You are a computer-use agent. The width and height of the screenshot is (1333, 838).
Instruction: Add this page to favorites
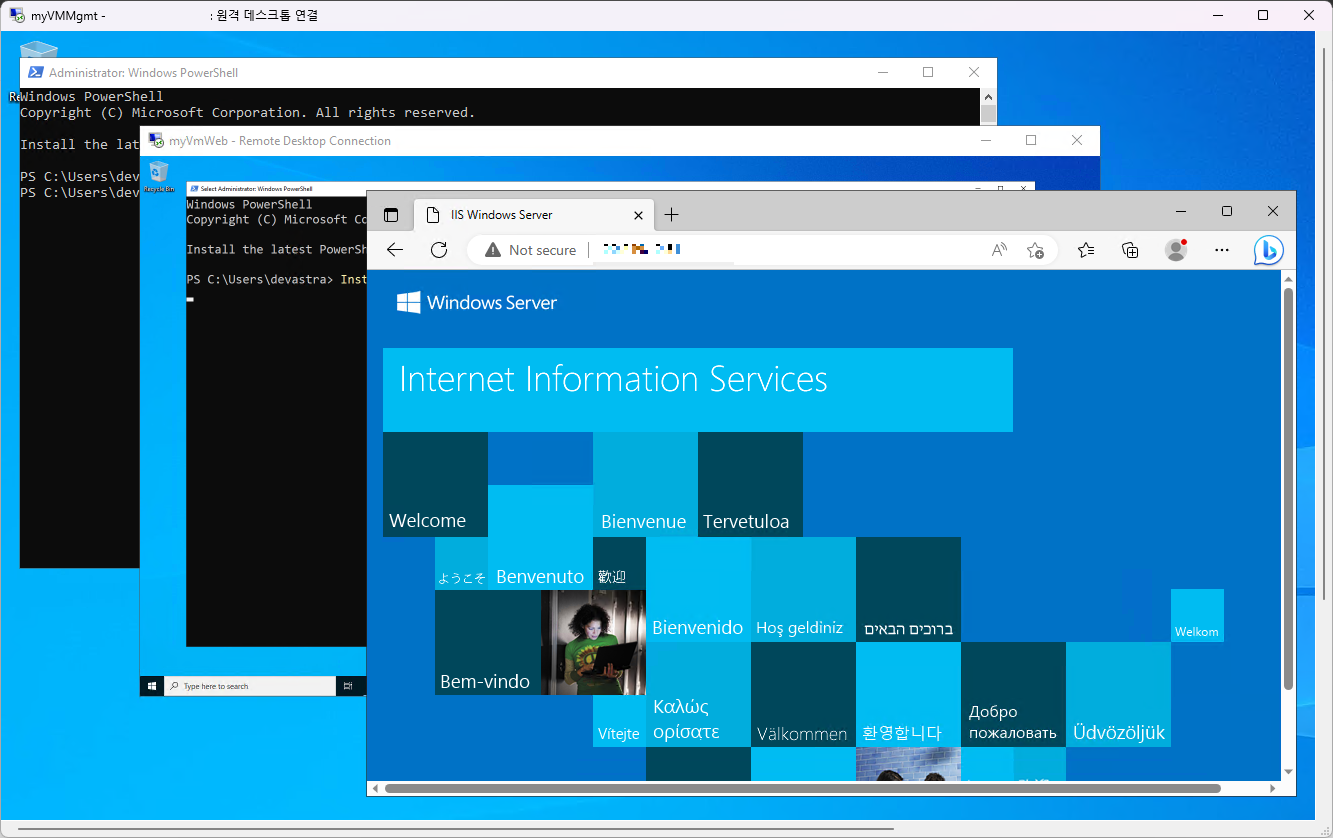[1035, 250]
